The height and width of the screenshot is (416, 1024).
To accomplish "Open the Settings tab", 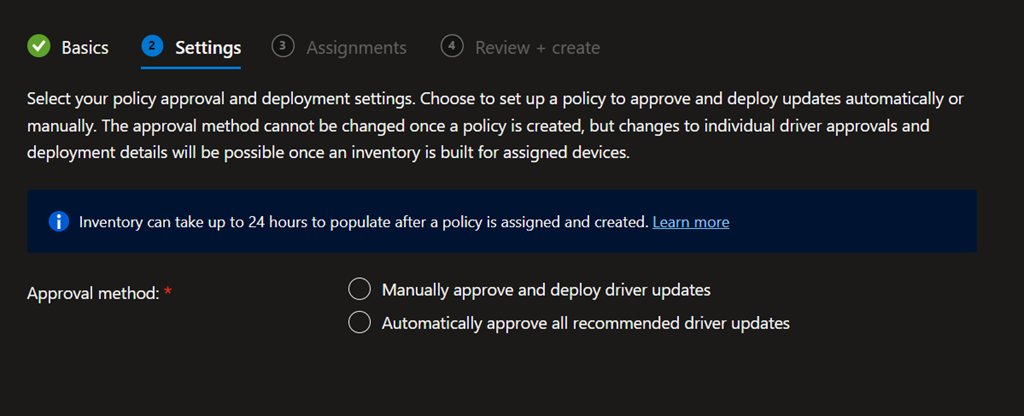I will 208,47.
